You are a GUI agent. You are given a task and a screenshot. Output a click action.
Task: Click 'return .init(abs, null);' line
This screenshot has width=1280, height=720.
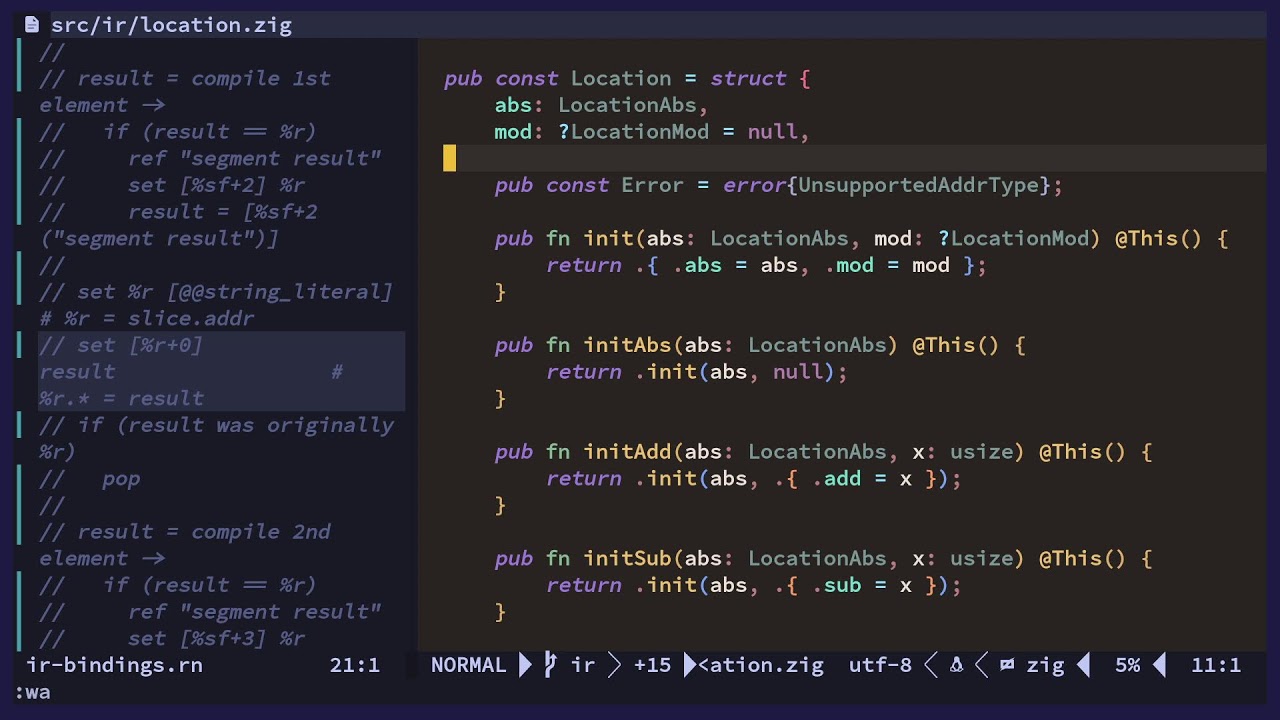click(x=697, y=372)
